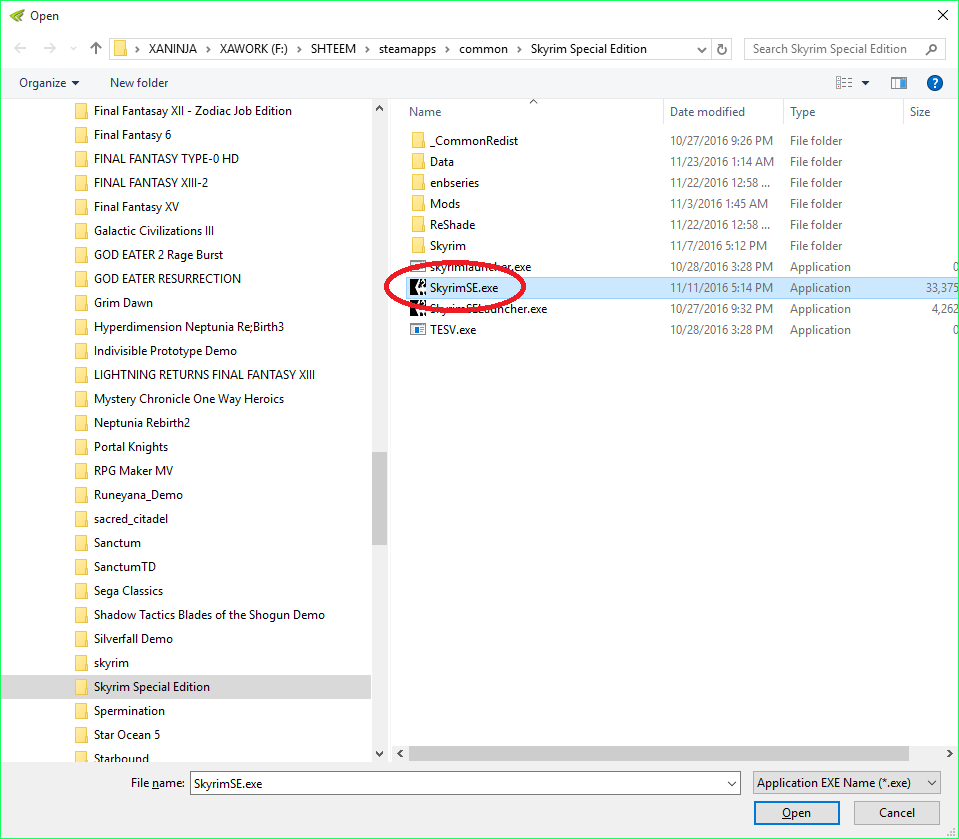Select LIGHTNING RETURNS FINAL FANTASY XIII folder
Image resolution: width=959 pixels, height=839 pixels.
[204, 375]
